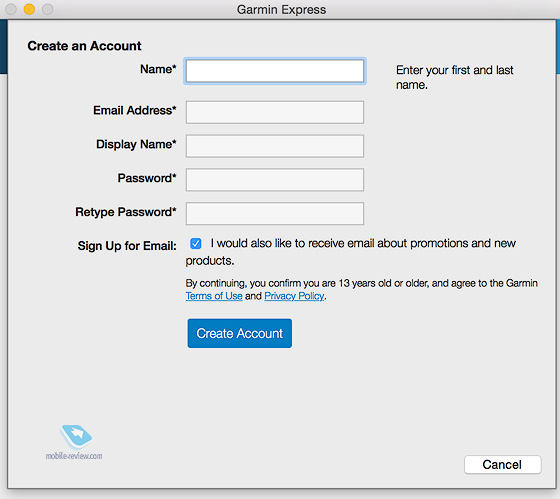This screenshot has height=499, width=560.
Task: Click the blue Create Account button
Action: click(x=240, y=333)
